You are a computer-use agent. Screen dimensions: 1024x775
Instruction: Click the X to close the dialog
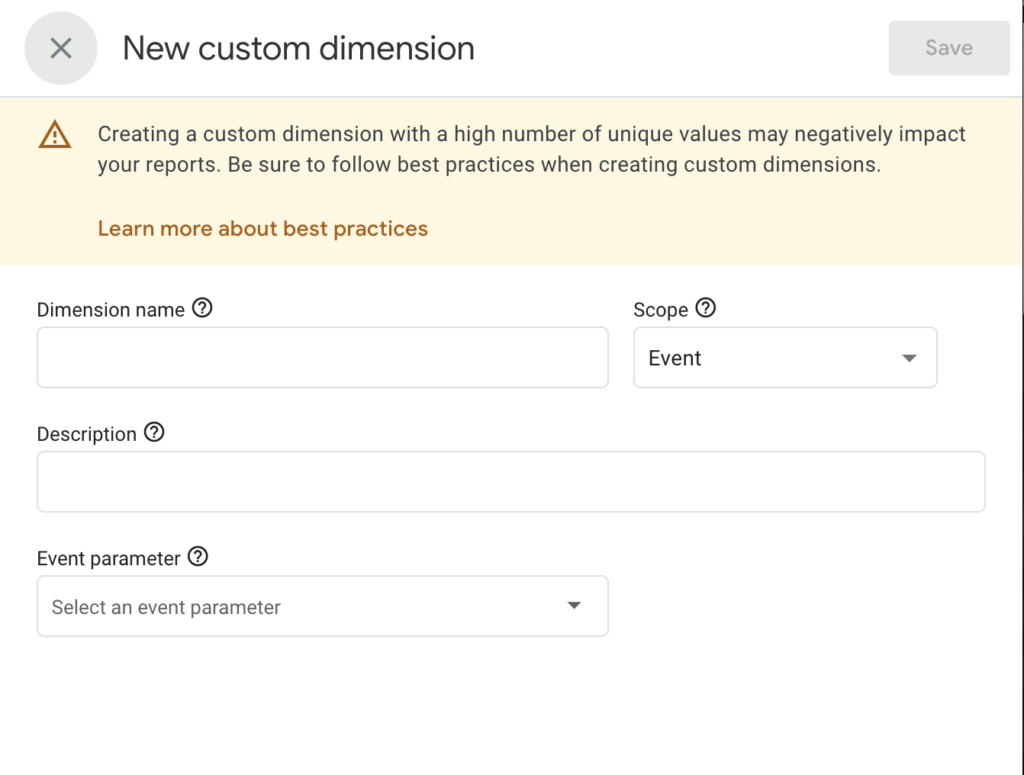pos(60,47)
